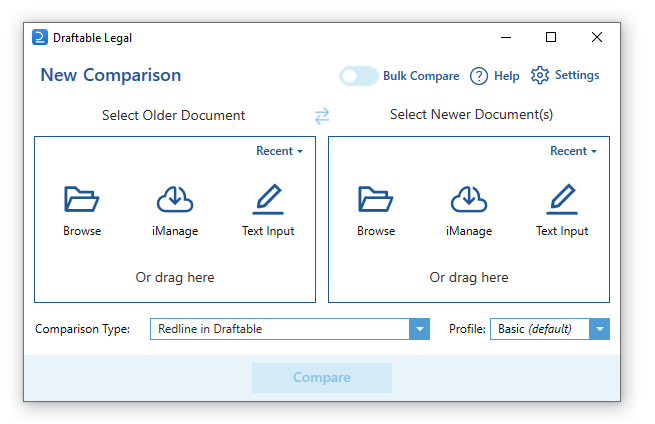Click the Compare button

[x=322, y=378]
